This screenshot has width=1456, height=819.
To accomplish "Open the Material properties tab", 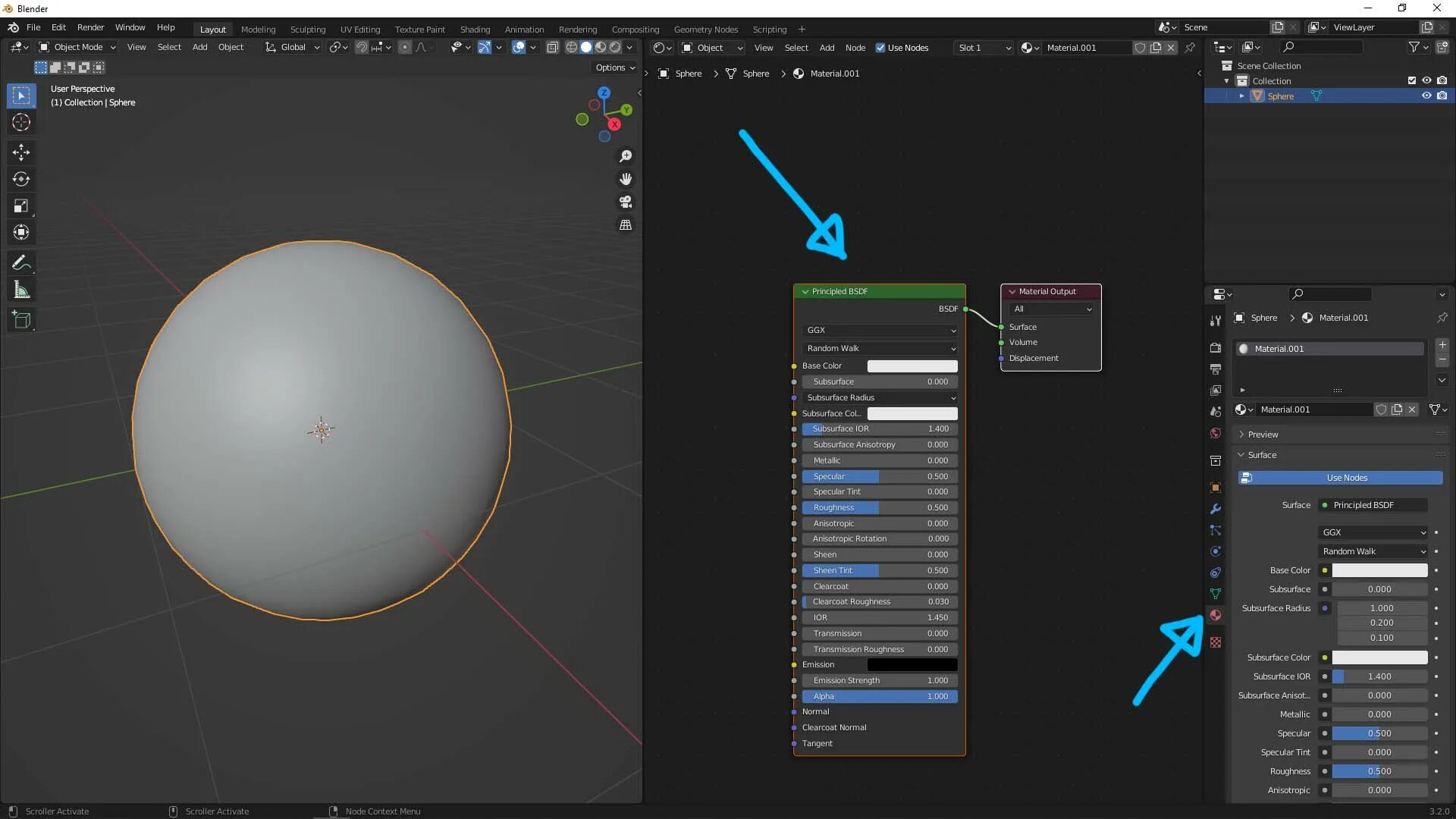I will pyautogui.click(x=1216, y=615).
